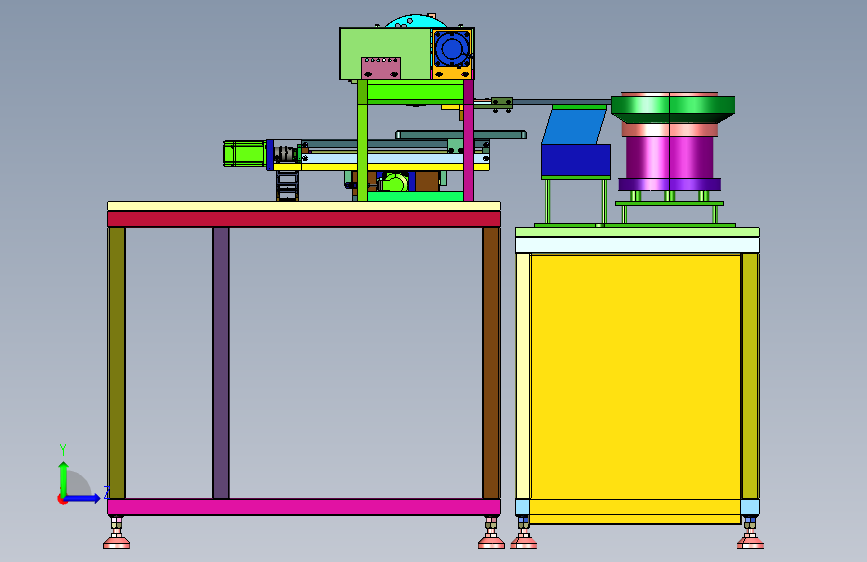Click the Z axis label
Viewport: 867px width, 562px height.
[x=107, y=492]
